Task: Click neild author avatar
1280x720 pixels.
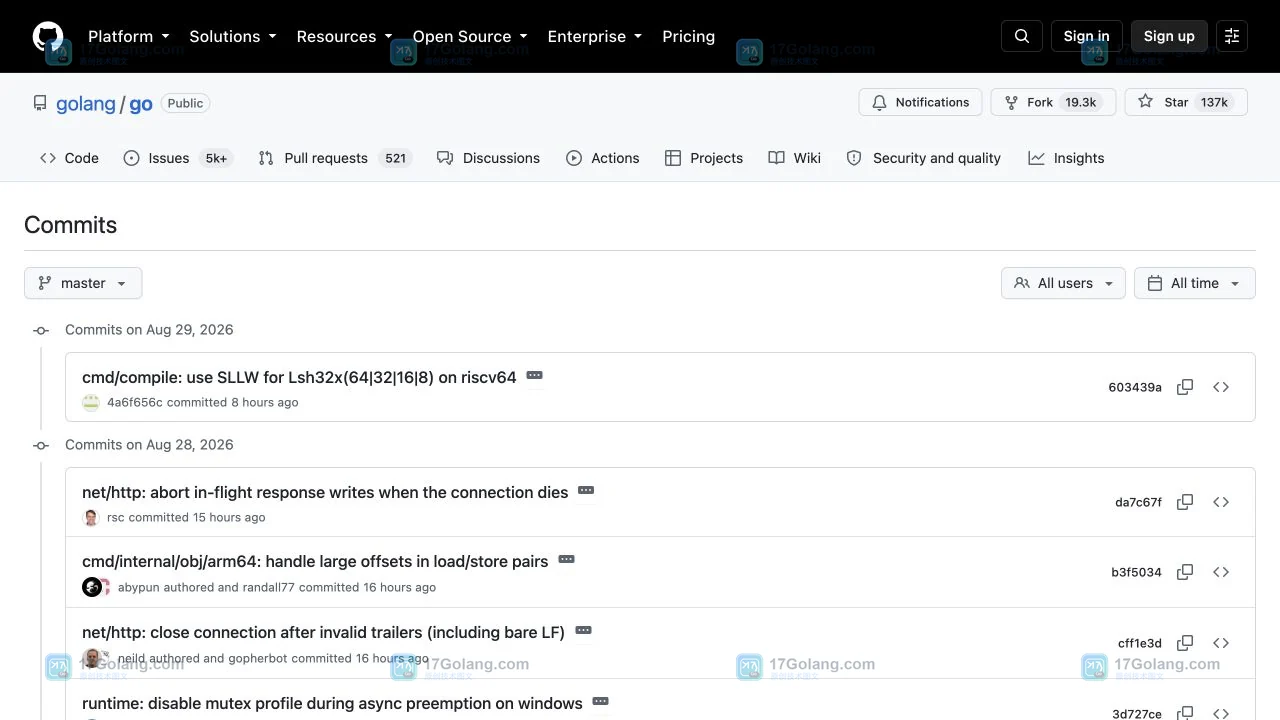Action: [x=91, y=657]
